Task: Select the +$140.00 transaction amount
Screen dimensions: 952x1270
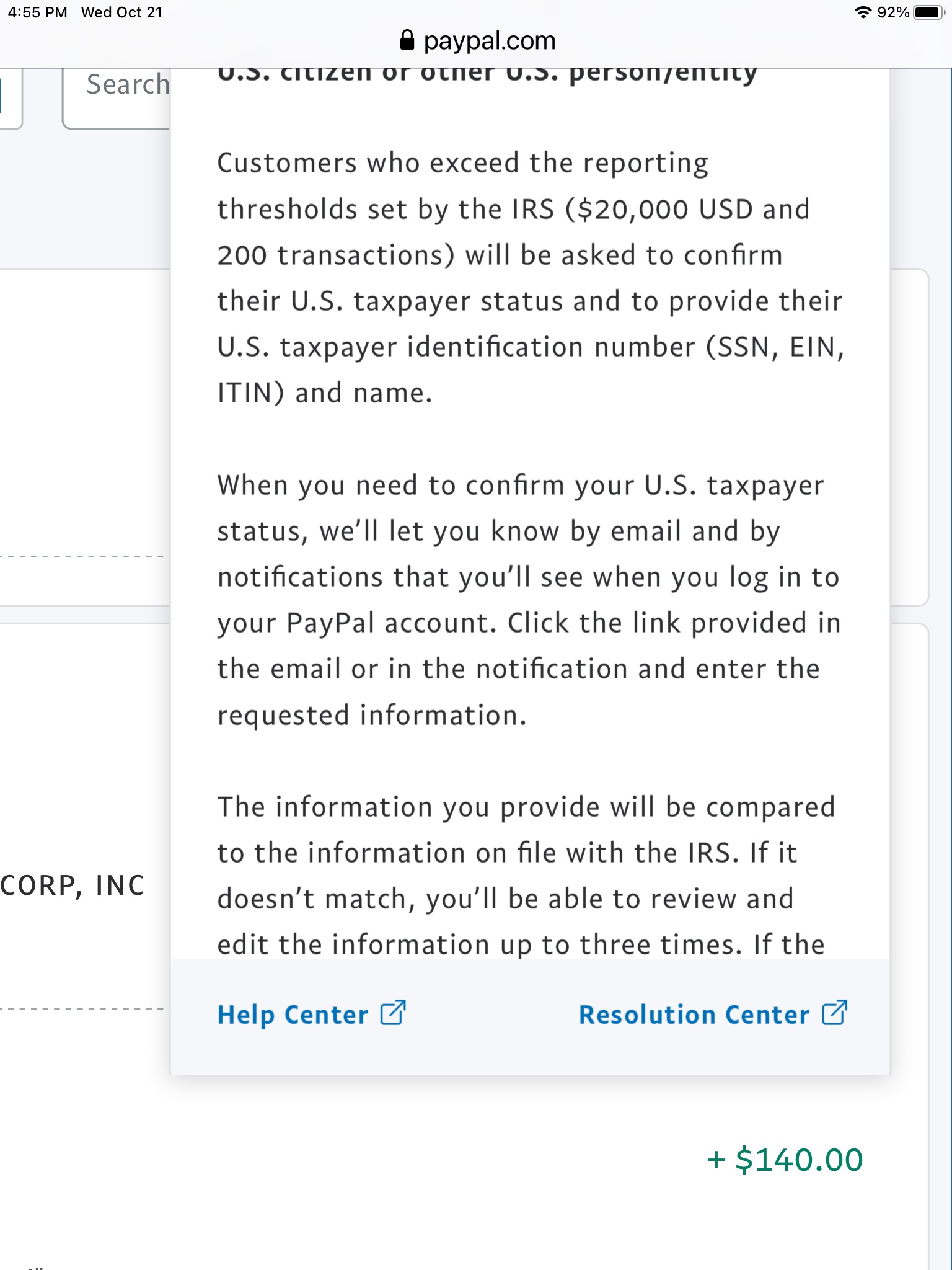Action: [x=785, y=1160]
